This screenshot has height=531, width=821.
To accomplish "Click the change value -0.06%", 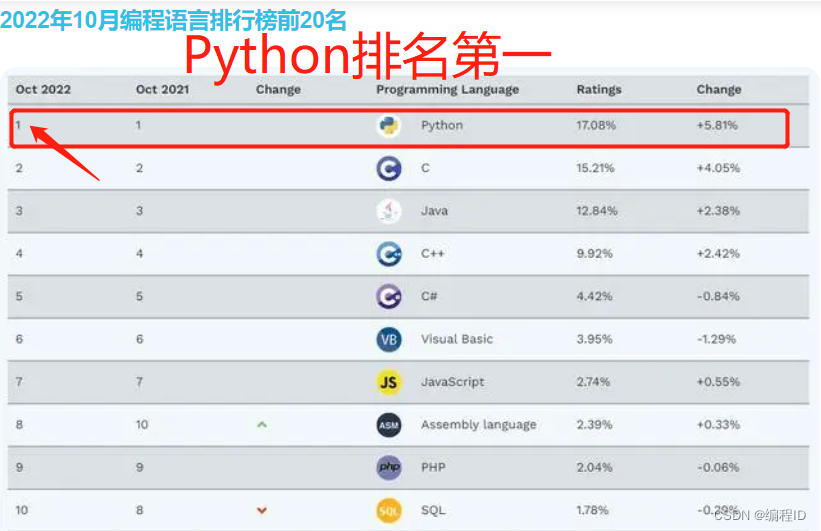I will point(718,468).
